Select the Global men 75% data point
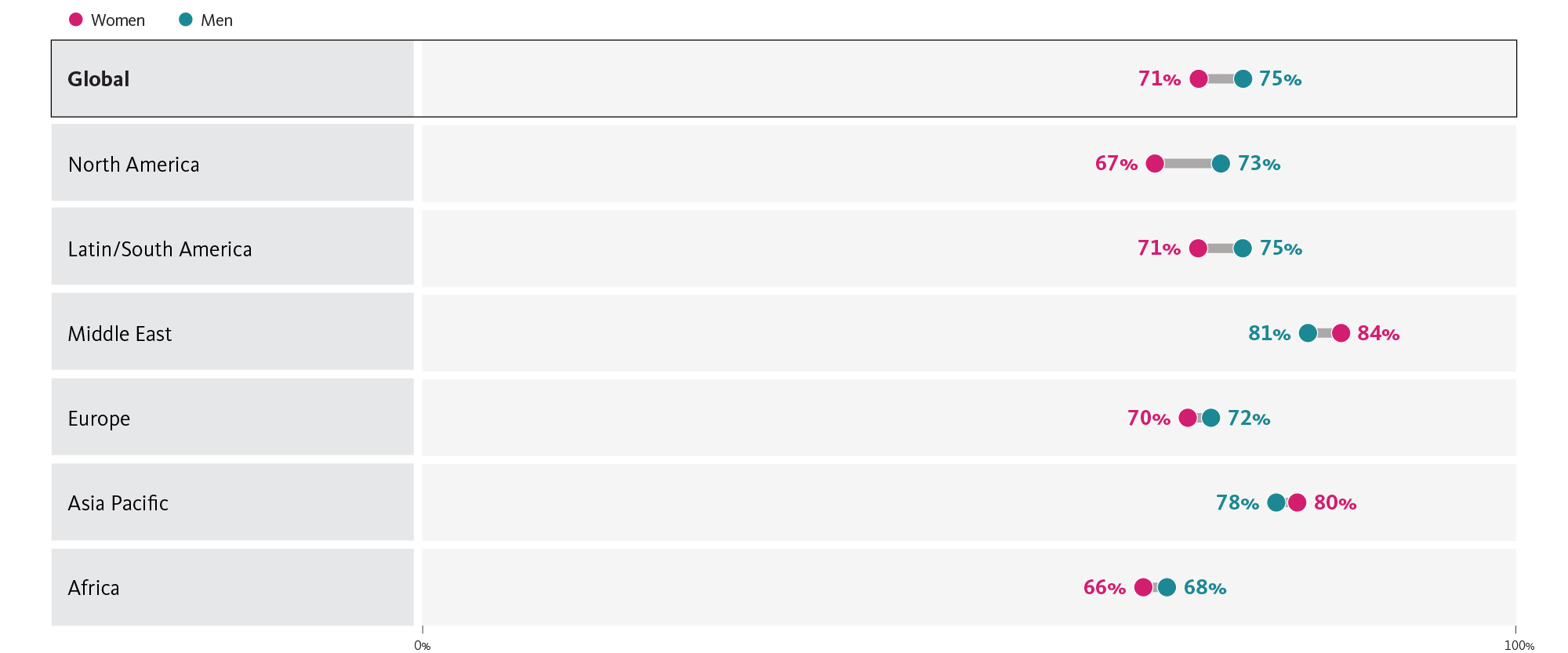This screenshot has width=1568, height=653. pyautogui.click(x=1243, y=78)
